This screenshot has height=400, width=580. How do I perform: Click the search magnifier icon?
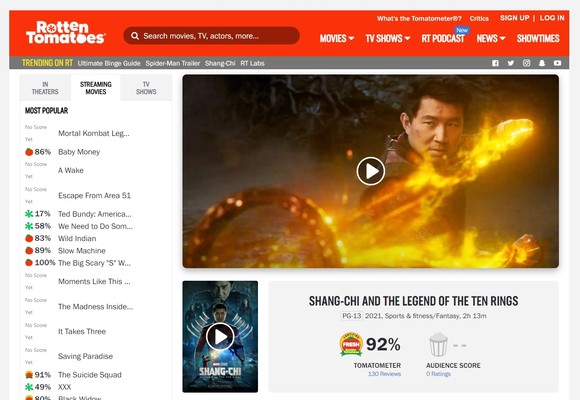(x=135, y=36)
